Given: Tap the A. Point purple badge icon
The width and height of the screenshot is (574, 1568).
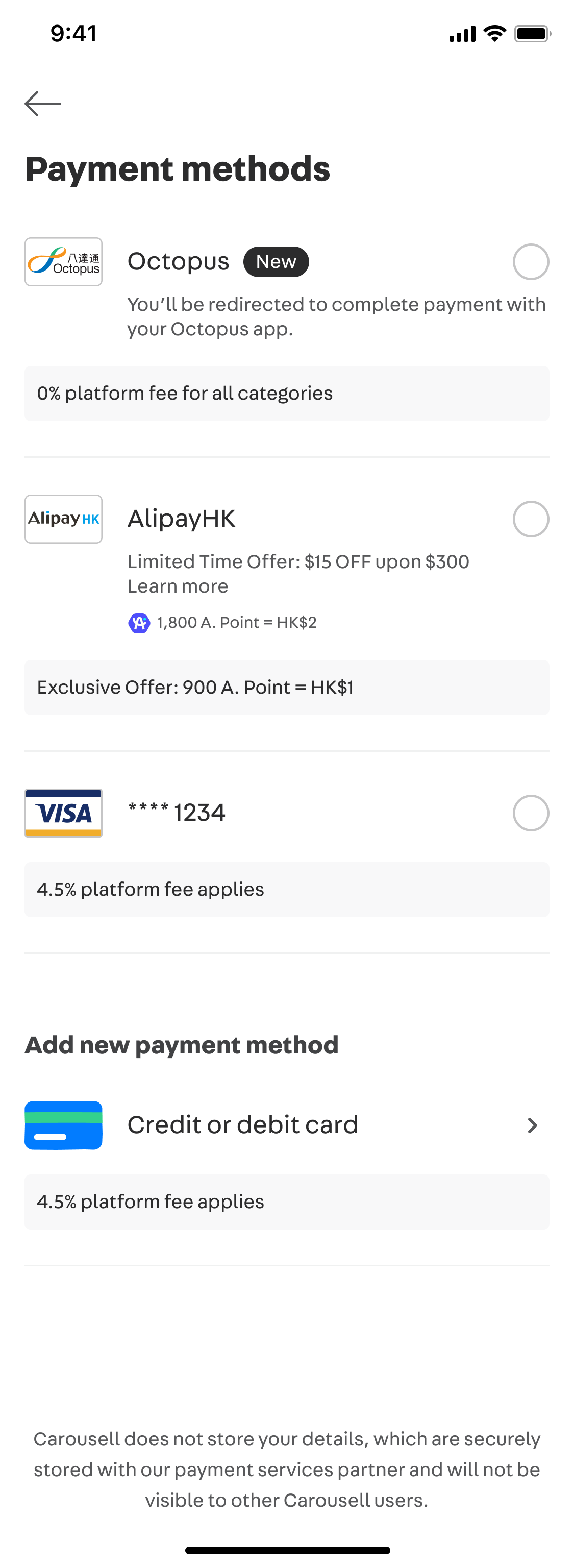Looking at the screenshot, I should (139, 623).
